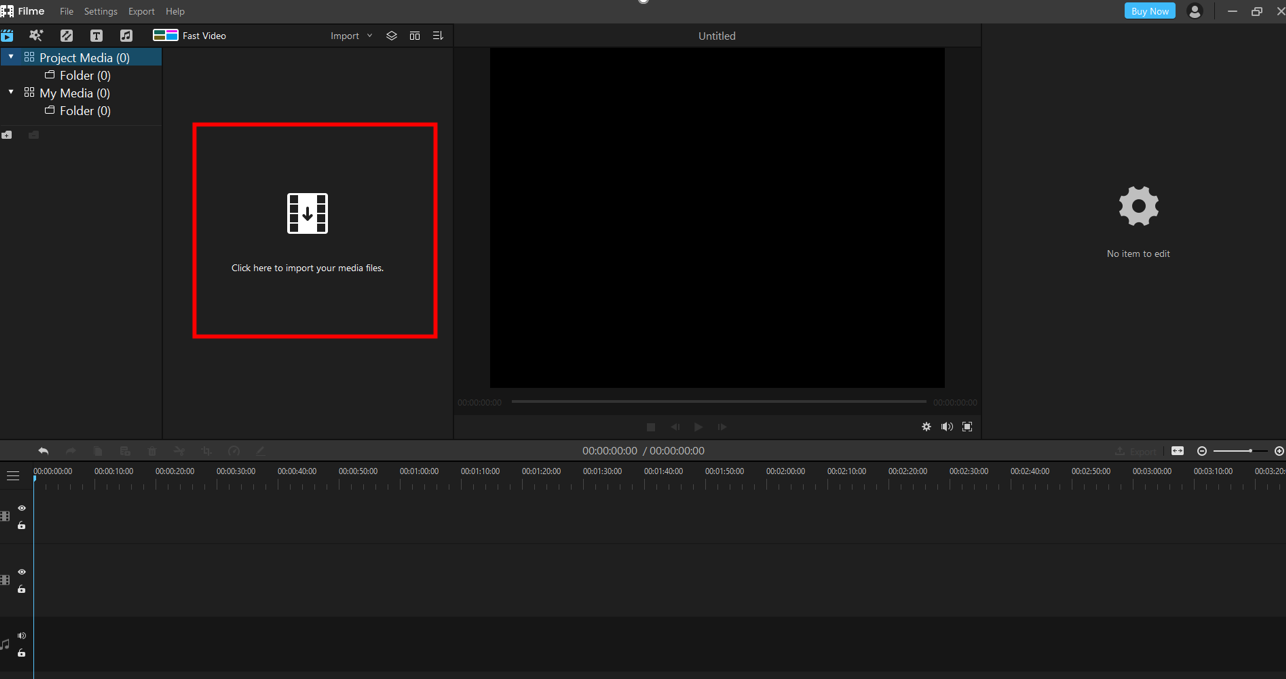Lock the first video track
The width and height of the screenshot is (1286, 679).
tap(21, 525)
